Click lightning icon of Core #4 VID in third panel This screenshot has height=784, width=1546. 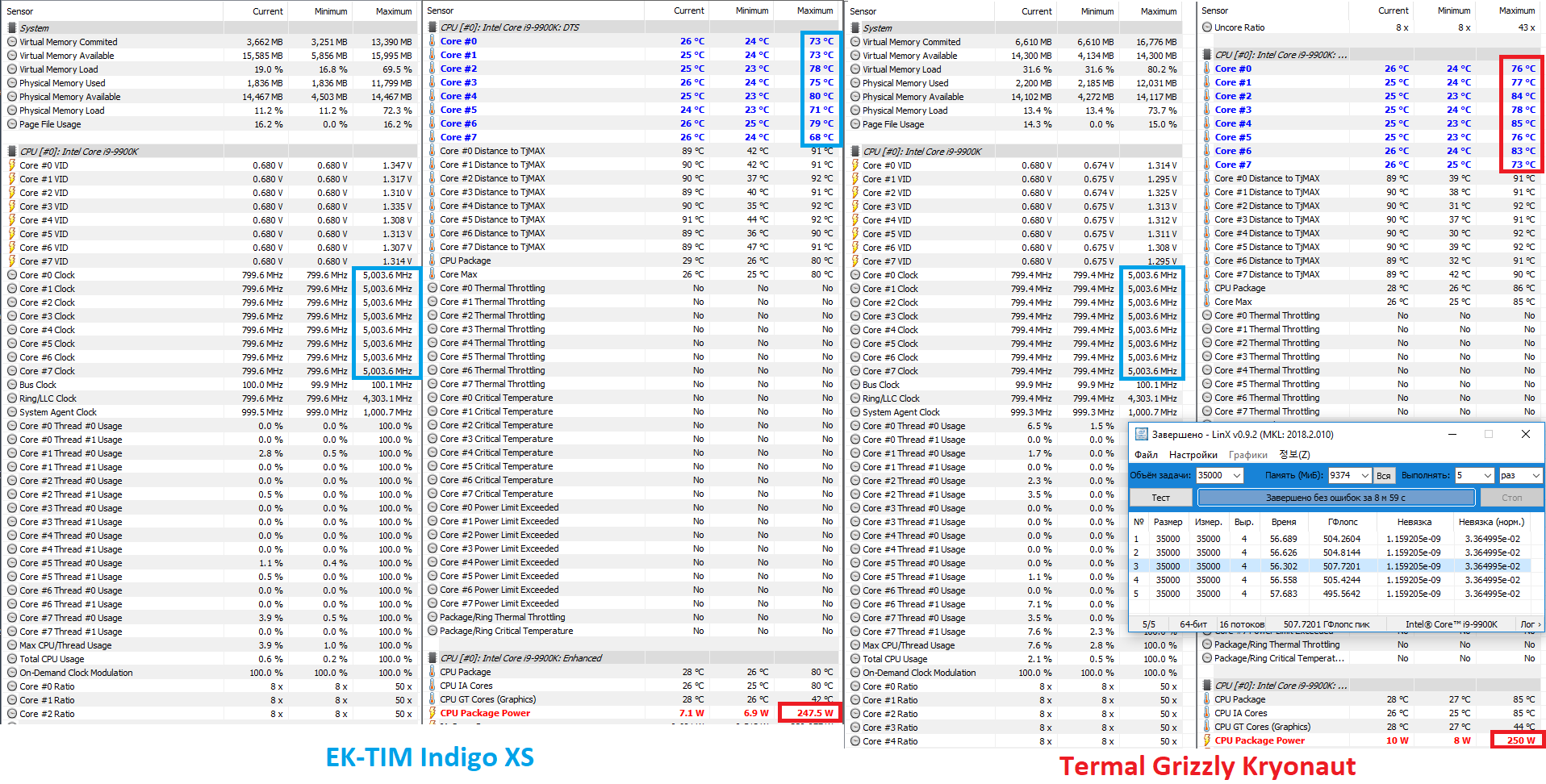855,220
